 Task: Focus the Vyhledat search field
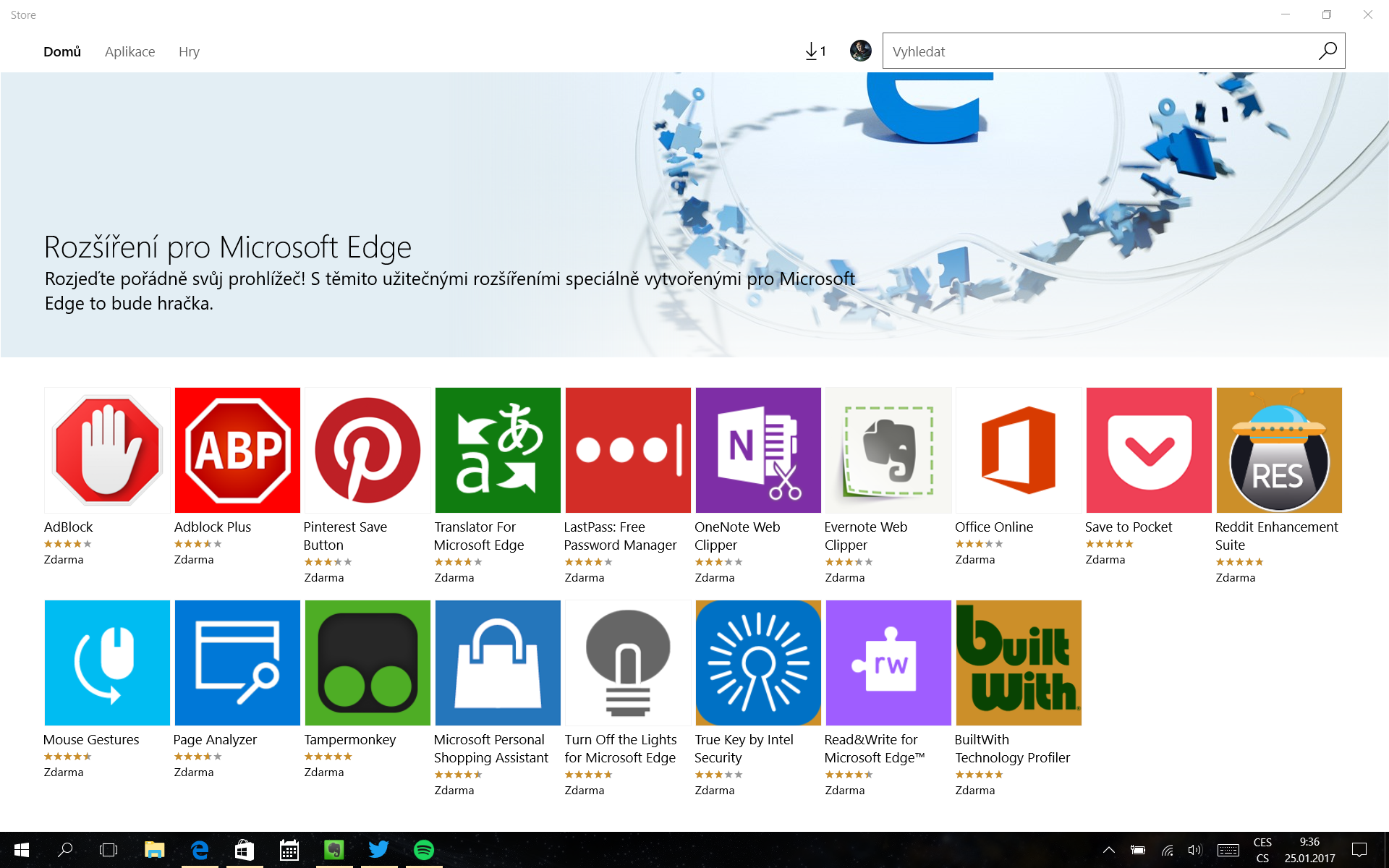[x=1113, y=51]
